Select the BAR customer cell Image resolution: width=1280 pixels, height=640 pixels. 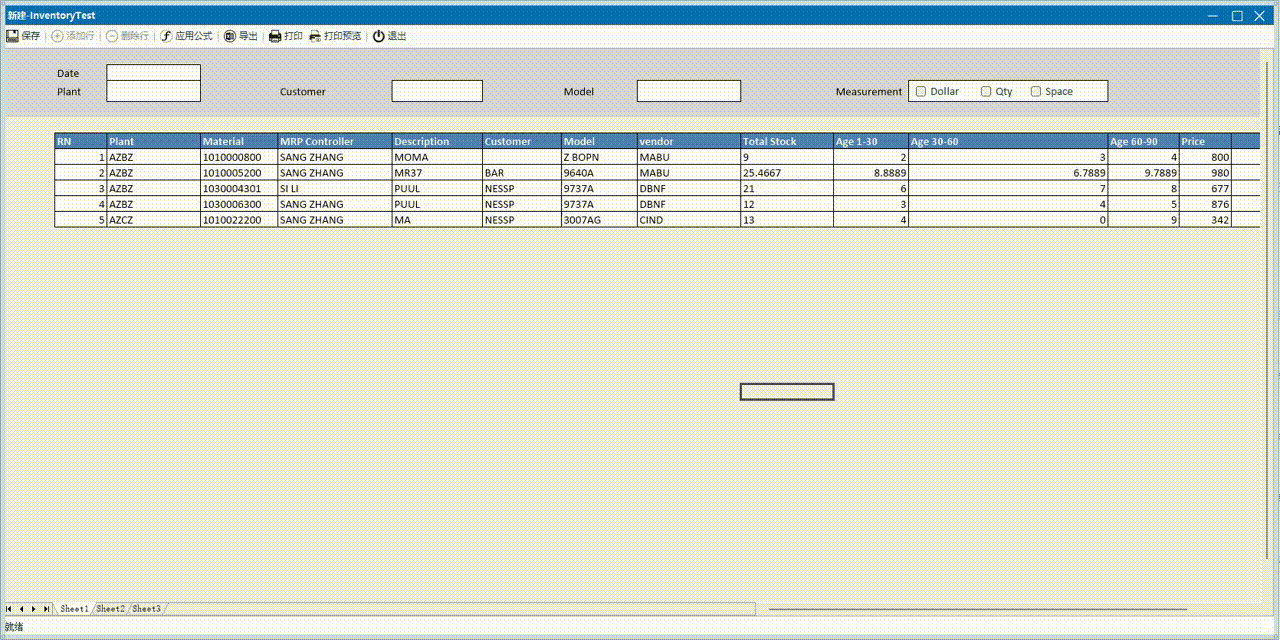click(522, 173)
